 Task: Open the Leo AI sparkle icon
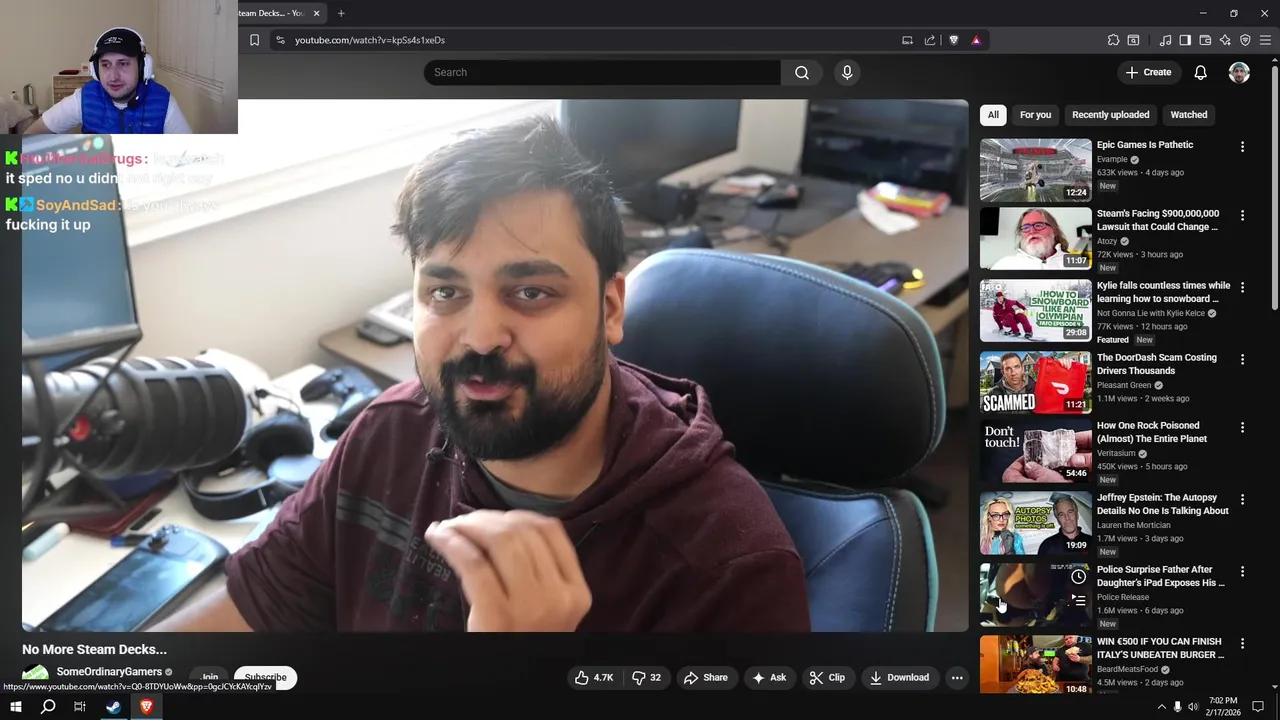(x=1225, y=40)
